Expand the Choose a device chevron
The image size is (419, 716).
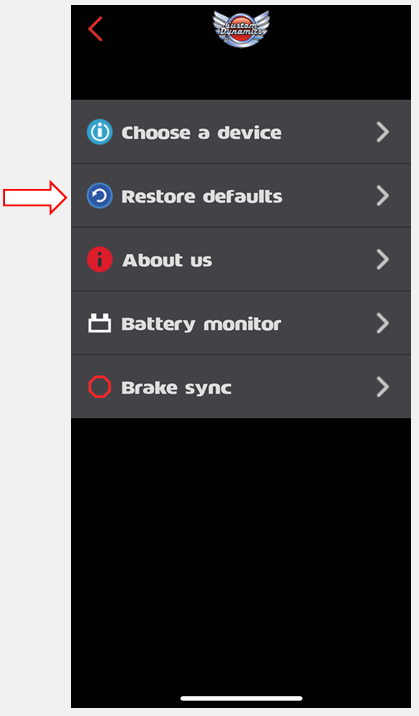click(382, 132)
